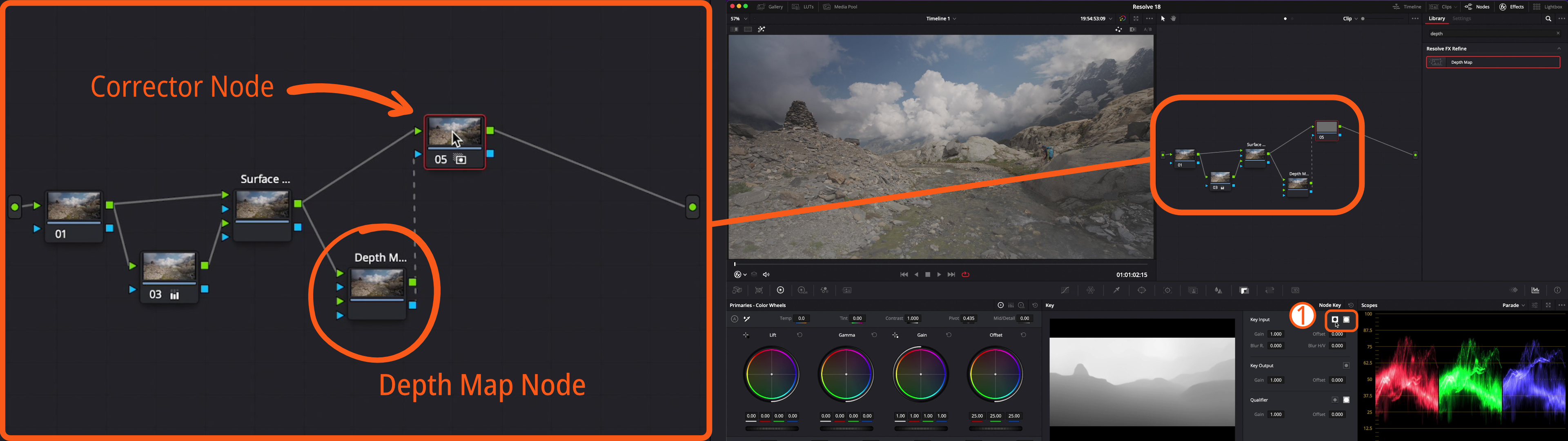Select the arrow pointer tool
The width and height of the screenshot is (1568, 441).
tap(1163, 19)
